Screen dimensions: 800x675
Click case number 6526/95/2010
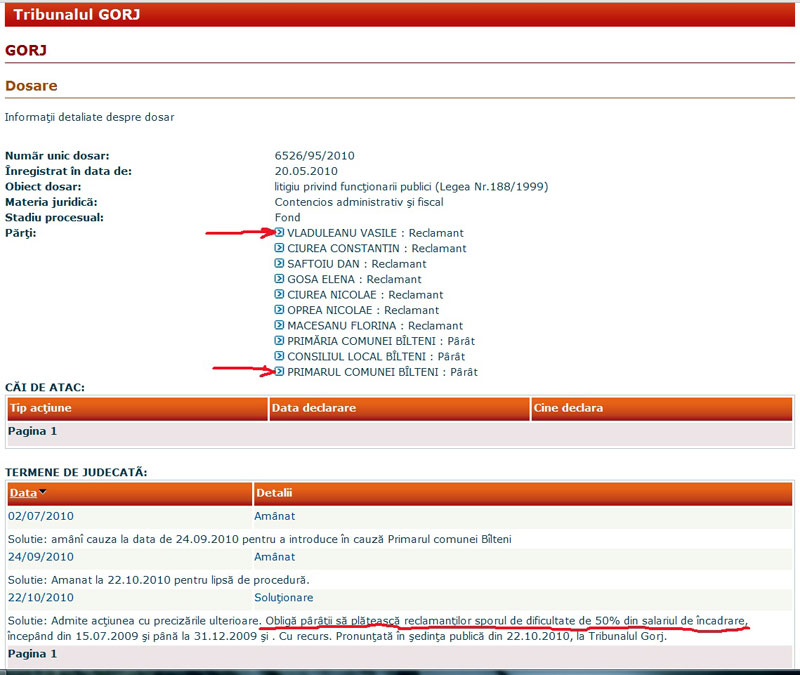pos(314,156)
